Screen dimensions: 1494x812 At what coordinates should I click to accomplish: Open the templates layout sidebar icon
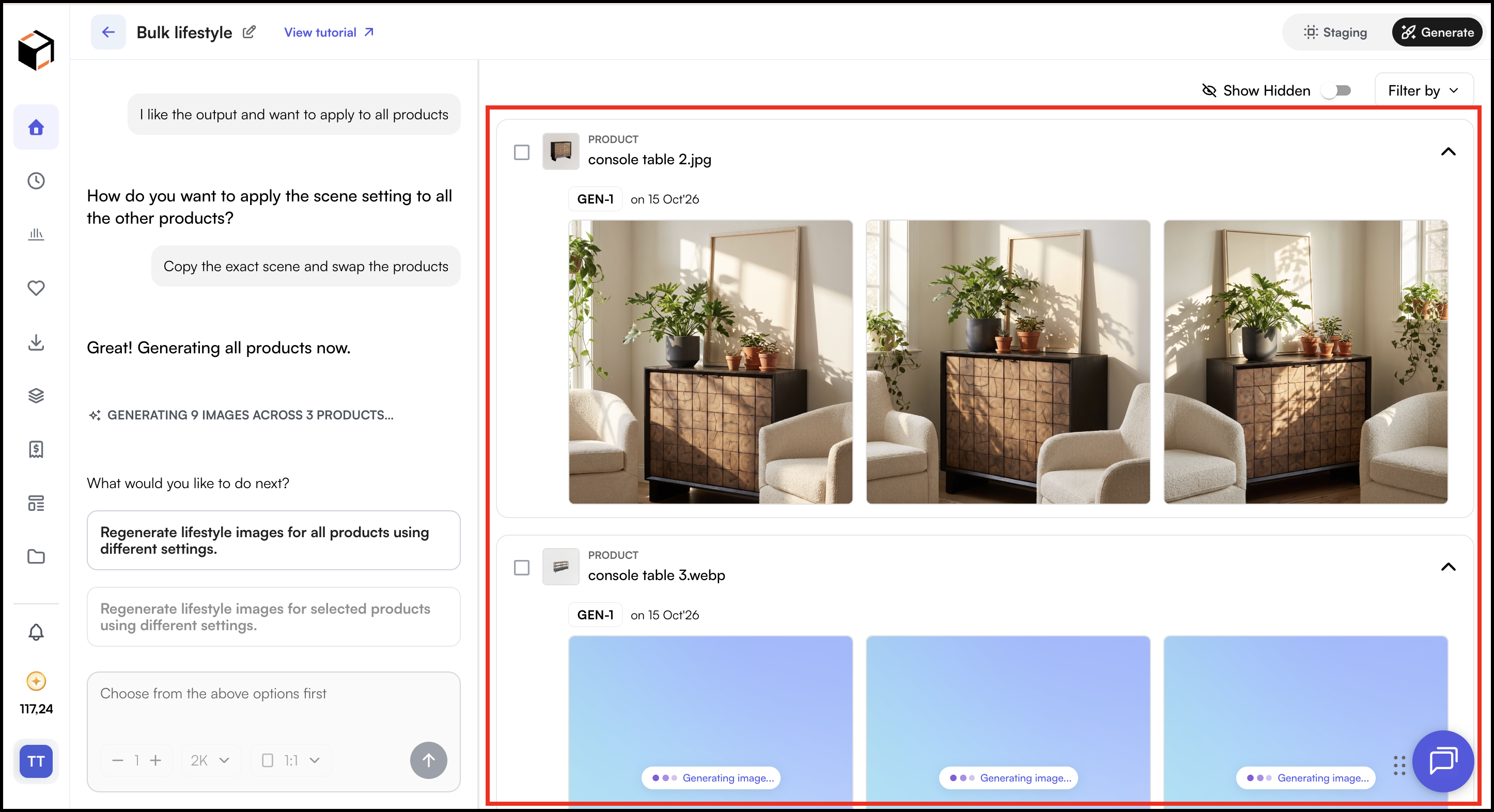pos(36,503)
